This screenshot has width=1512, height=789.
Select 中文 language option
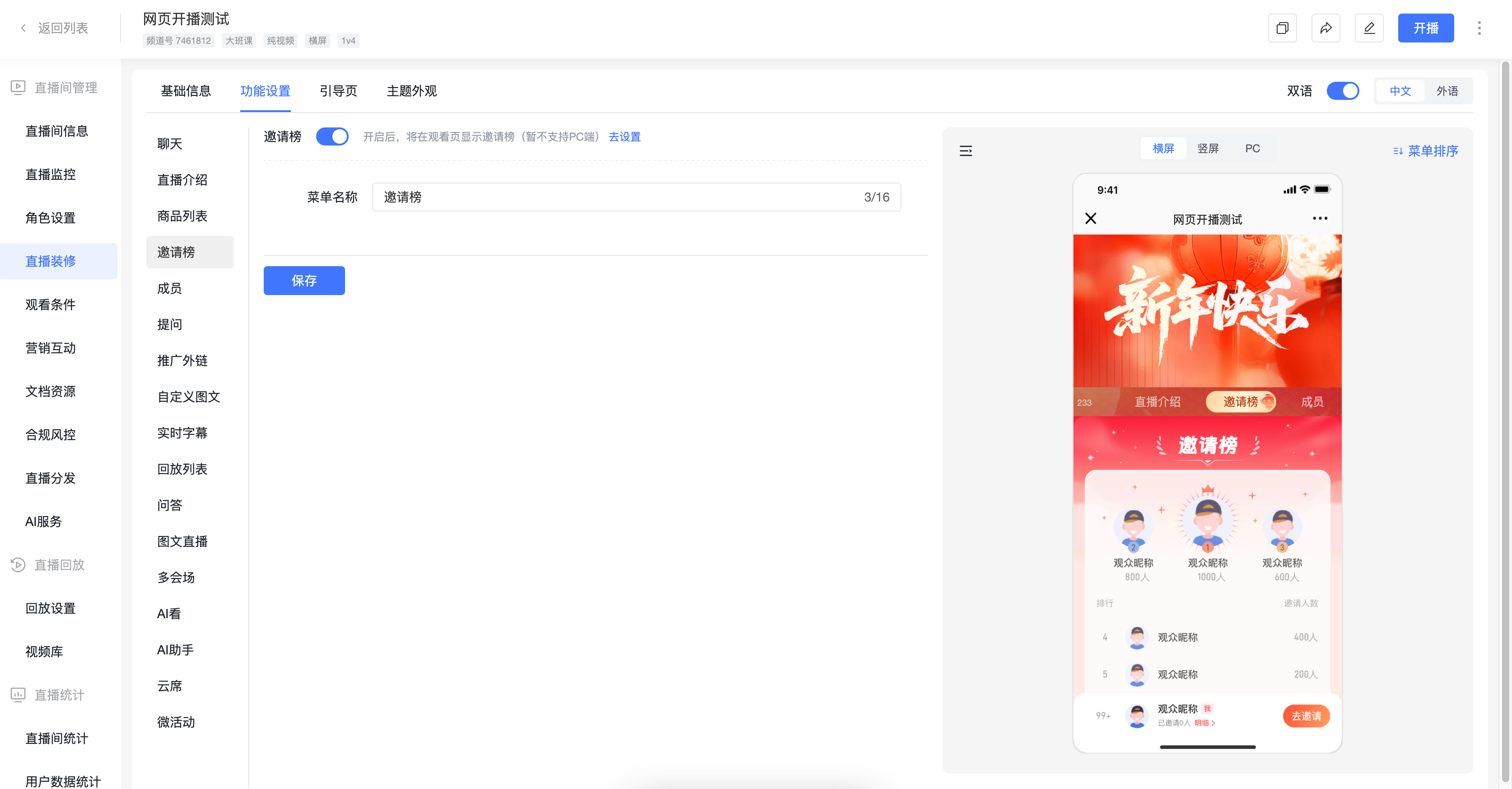(x=1400, y=91)
